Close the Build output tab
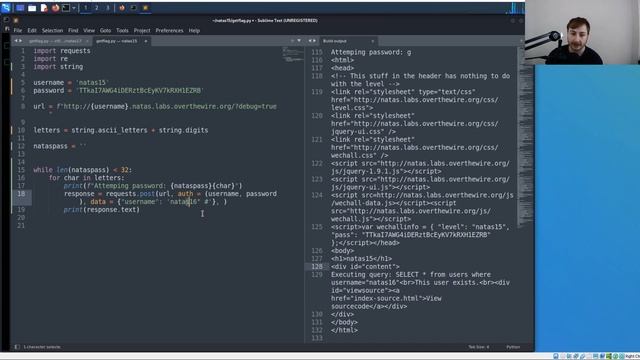This screenshot has height=360, width=640. coord(373,41)
